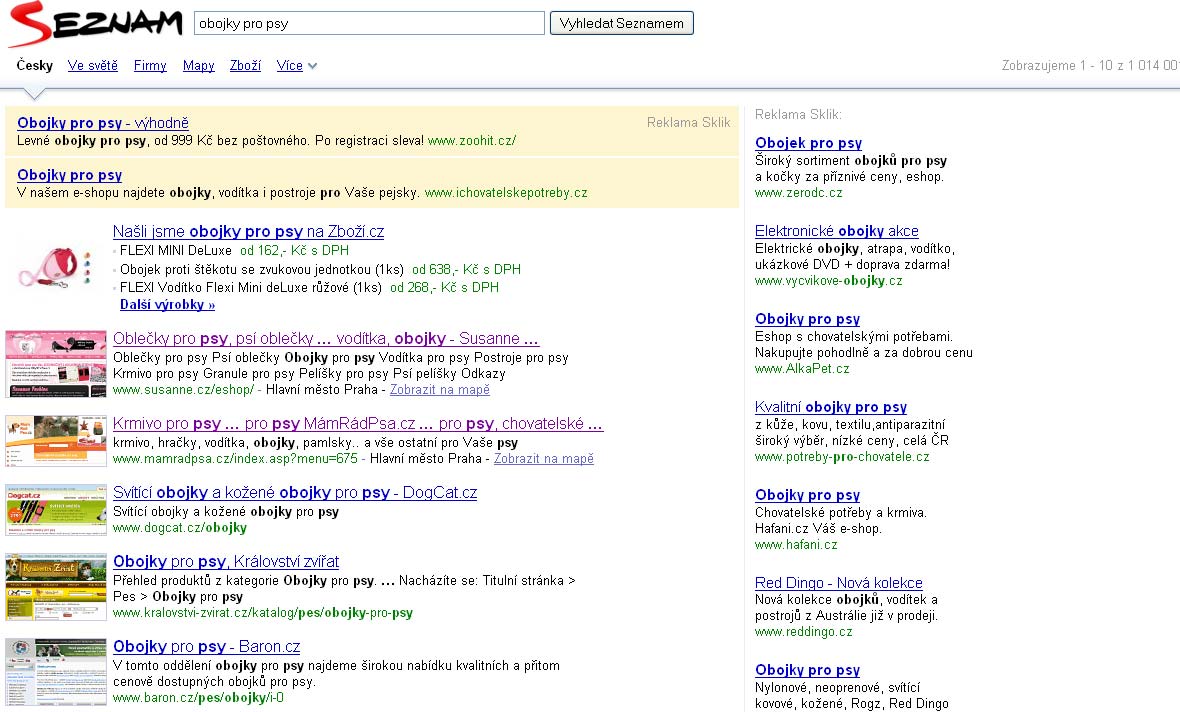Open Obojky pro psy, Království zvířat result
The image size is (1180, 712).
(x=226, y=561)
